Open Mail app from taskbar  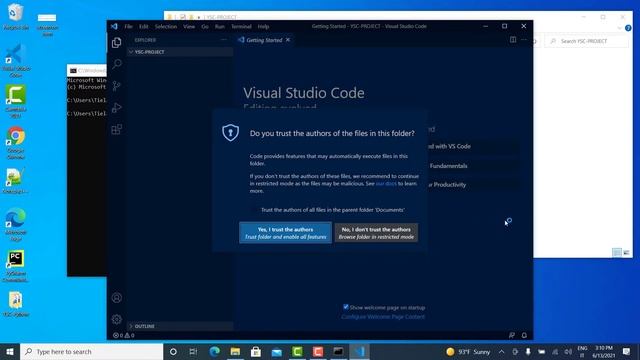(277, 351)
